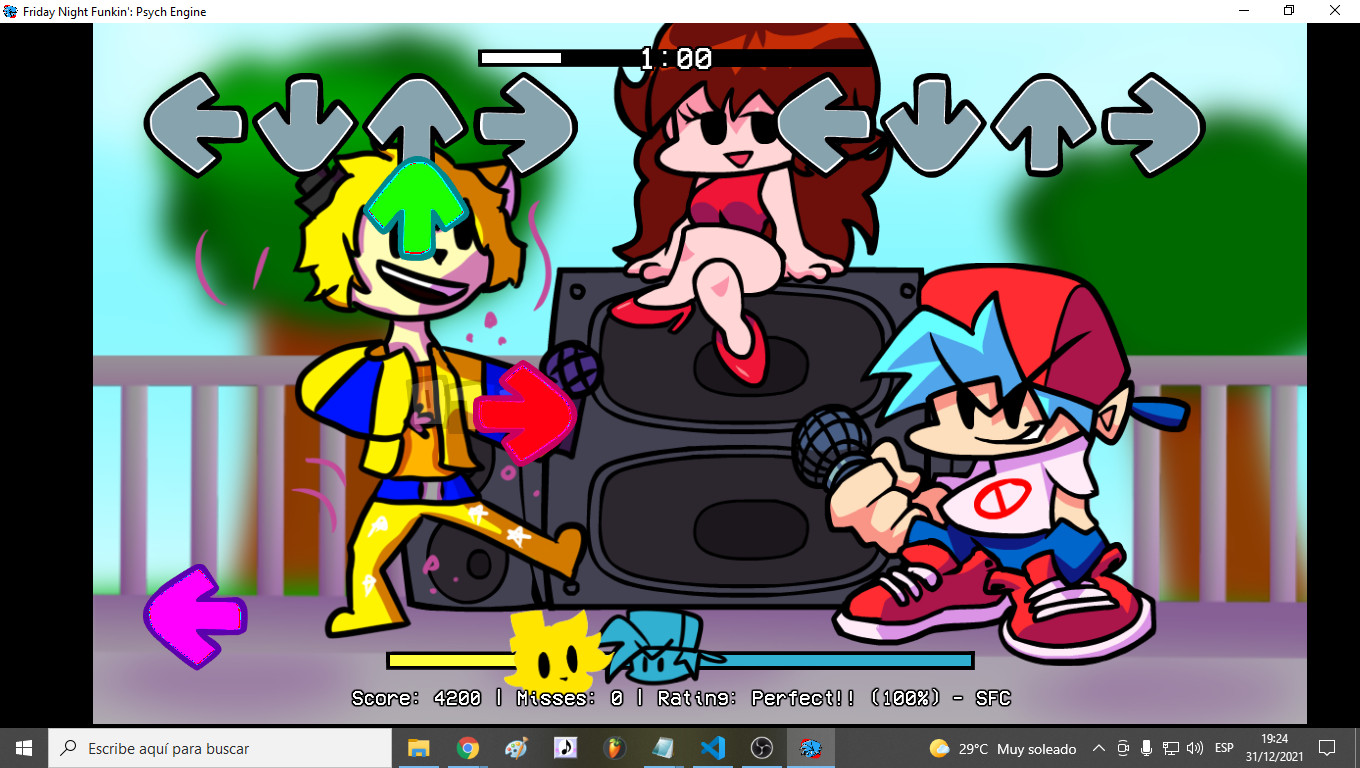The height and width of the screenshot is (768, 1360).
Task: Click the Score and Rating text
Action: (680, 698)
